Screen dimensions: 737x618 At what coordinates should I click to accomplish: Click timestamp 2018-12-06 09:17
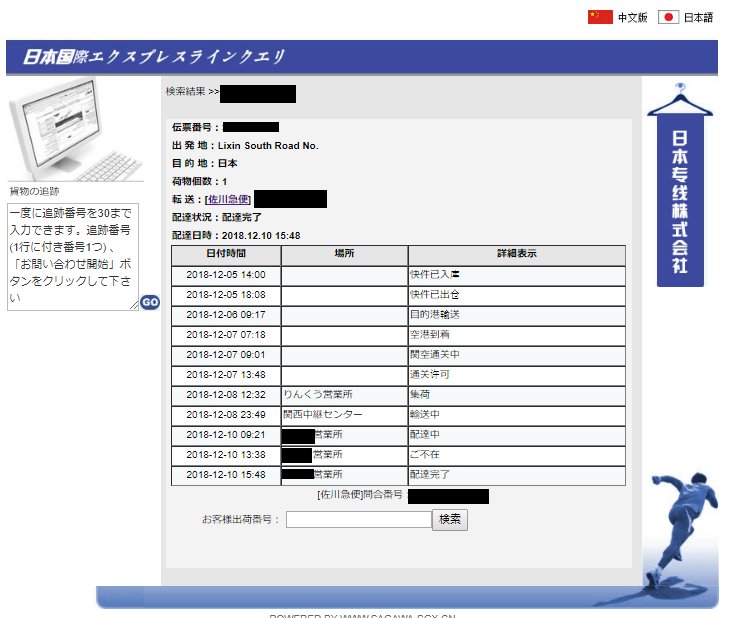[x=226, y=315]
